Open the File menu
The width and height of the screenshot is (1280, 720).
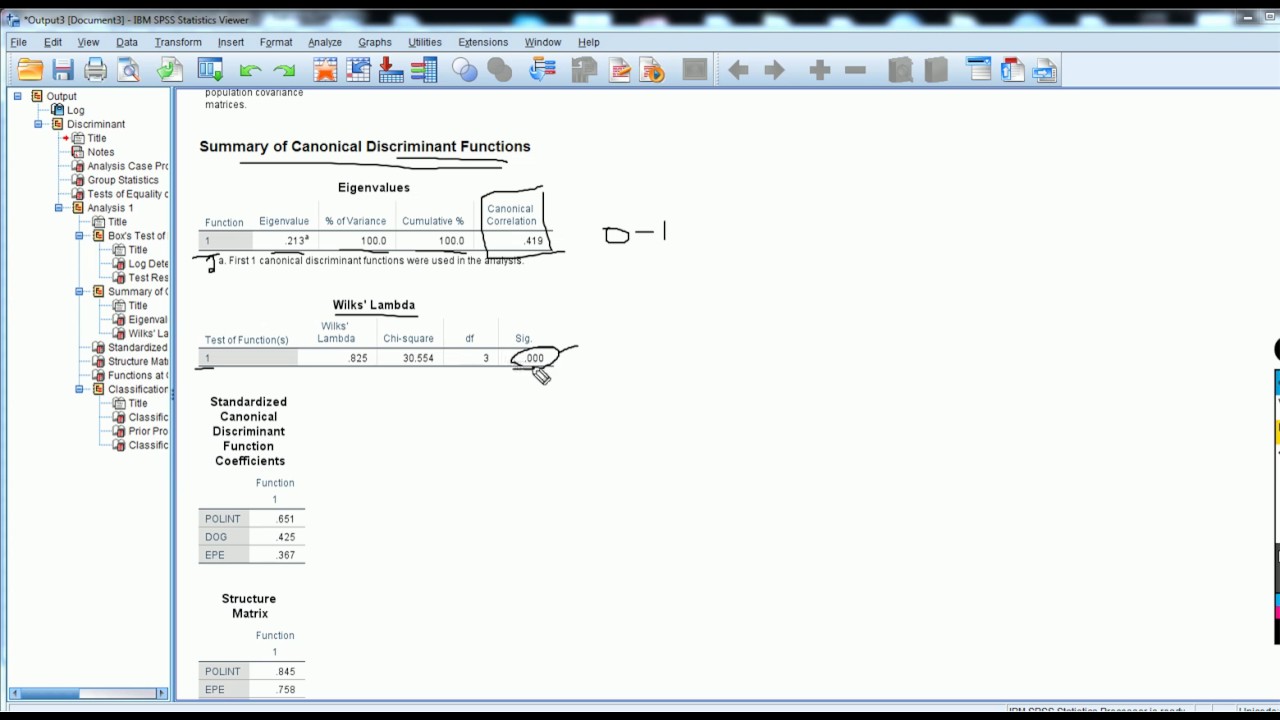[x=18, y=42]
